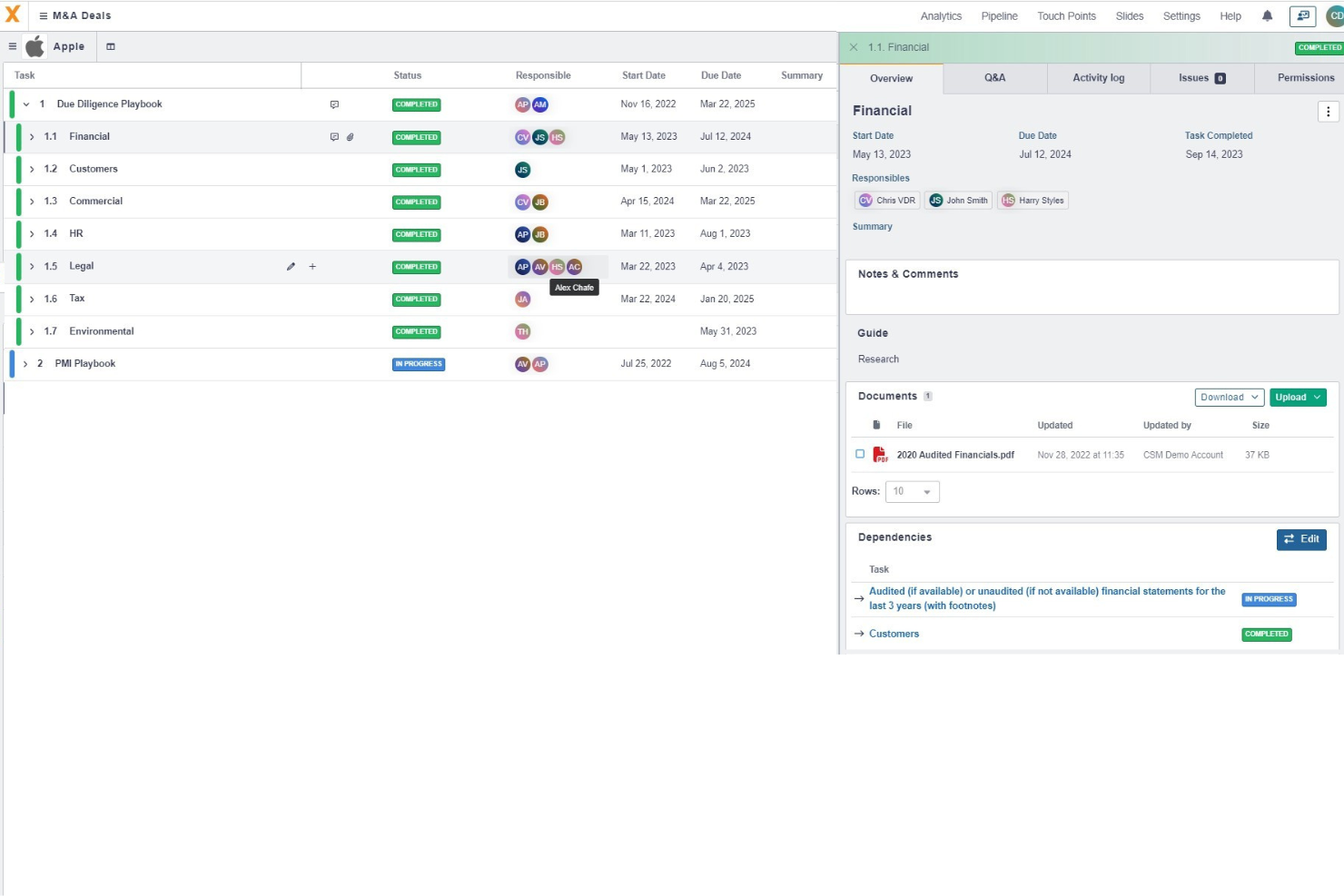
Task: Click the plus icon next to the Legal task
Action: (x=312, y=266)
